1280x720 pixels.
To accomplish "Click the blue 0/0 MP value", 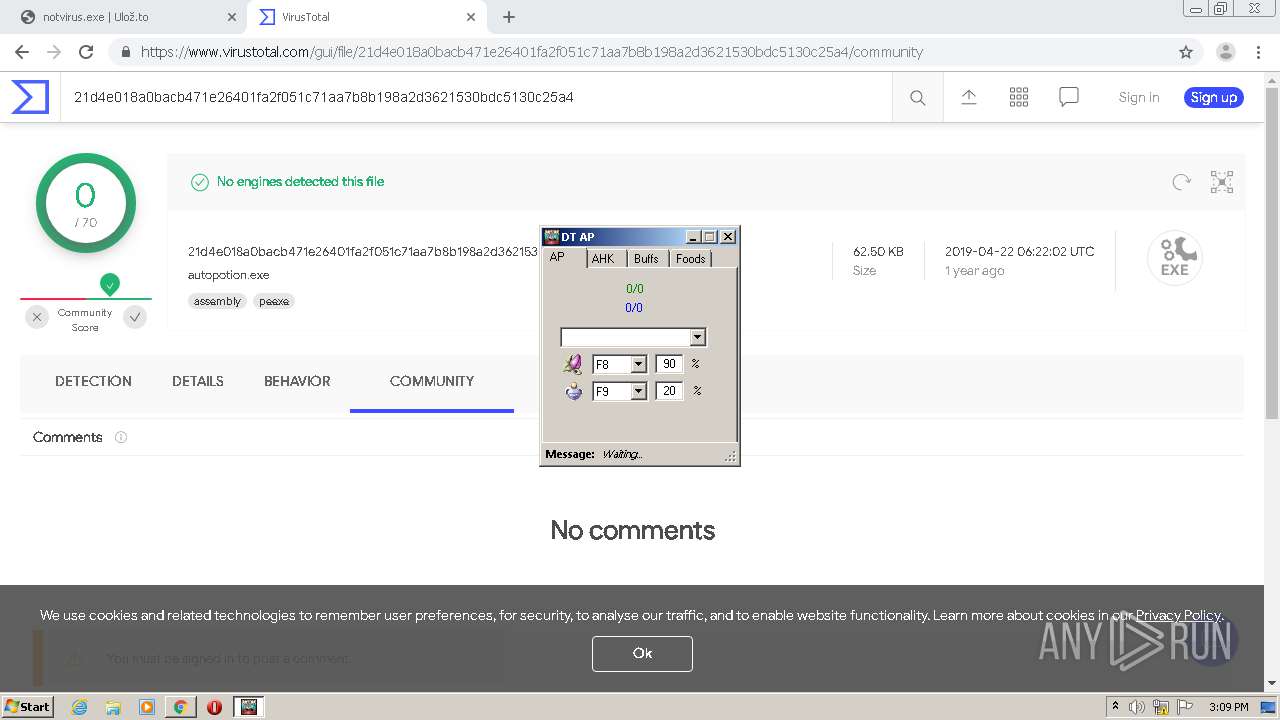I will [x=634, y=308].
